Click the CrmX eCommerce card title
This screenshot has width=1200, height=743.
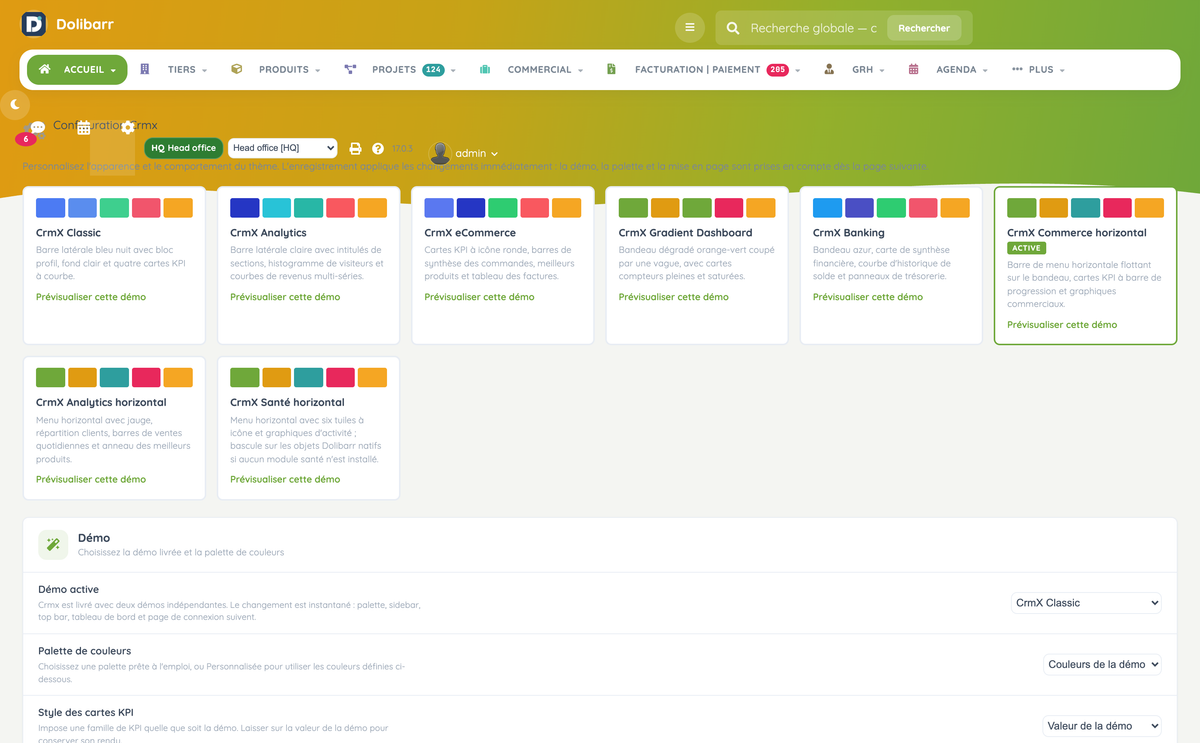click(x=470, y=233)
